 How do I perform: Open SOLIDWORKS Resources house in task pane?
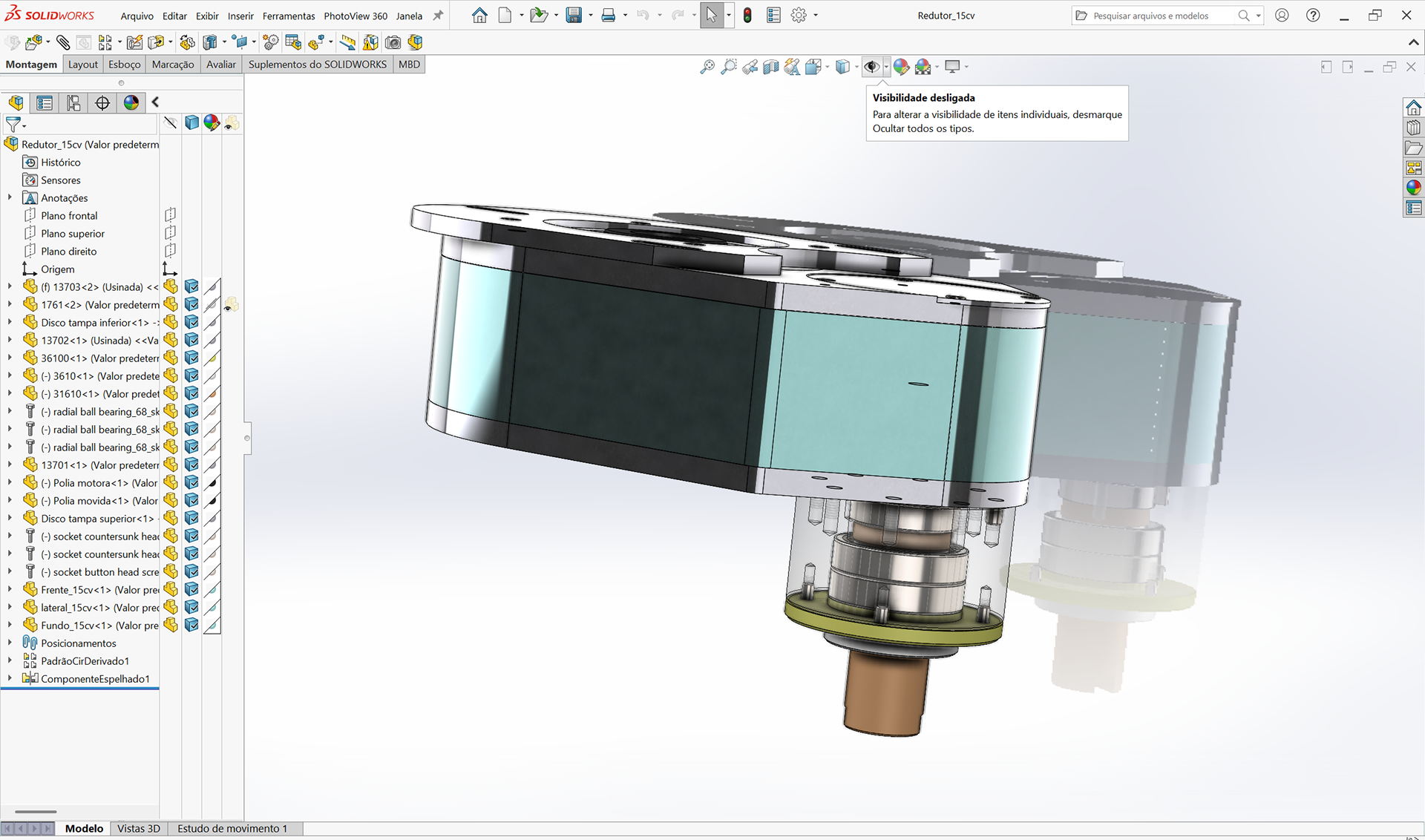click(x=1413, y=108)
